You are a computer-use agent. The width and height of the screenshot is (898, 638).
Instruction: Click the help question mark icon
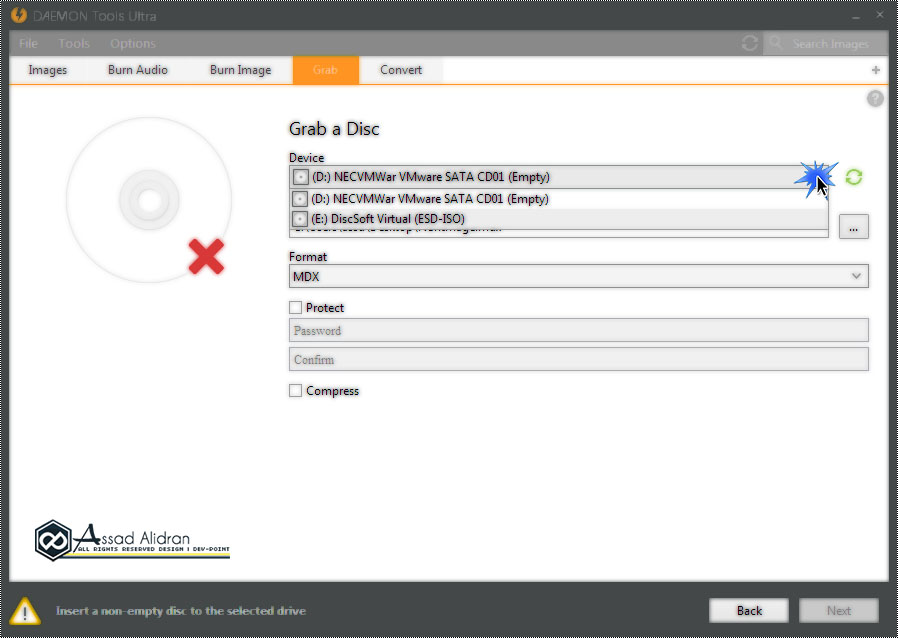coord(875,99)
